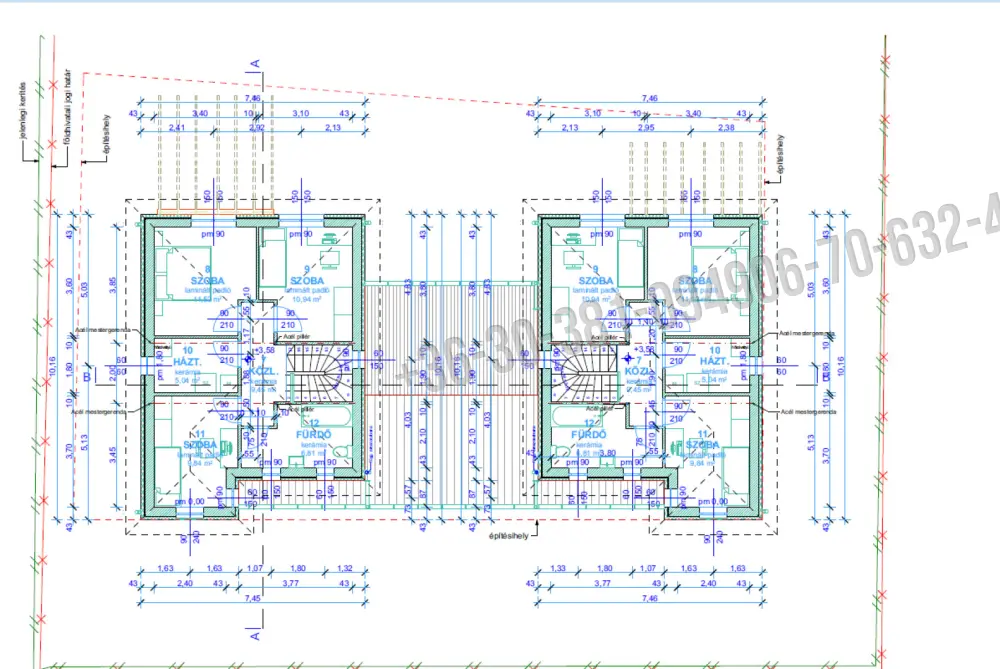Click the section marker A at top
1000x669 pixels.
point(255,64)
